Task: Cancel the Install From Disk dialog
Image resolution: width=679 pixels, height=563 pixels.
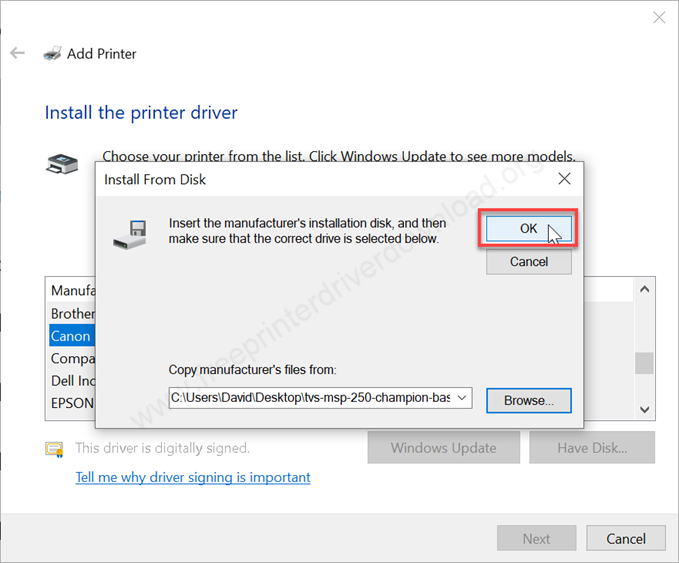Action: [528, 262]
